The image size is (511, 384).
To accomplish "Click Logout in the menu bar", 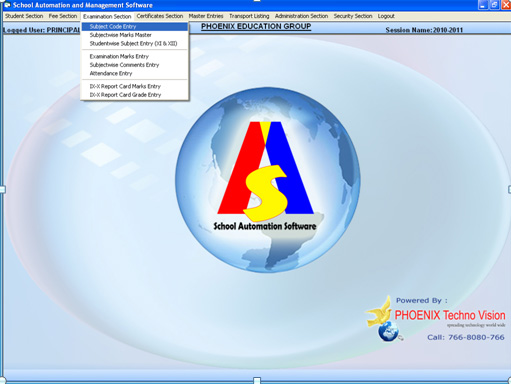I will pos(386,16).
